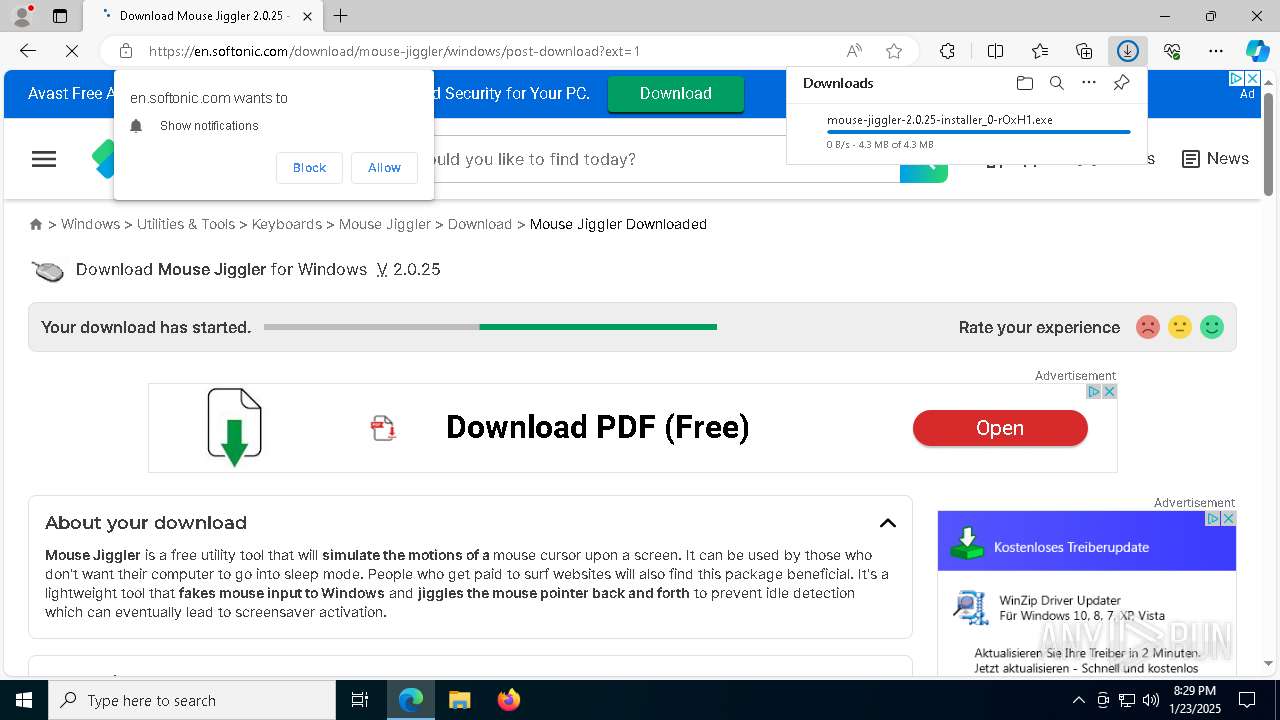The height and width of the screenshot is (720, 1280).
Task: Open the notification center icon
Action: [x=1247, y=700]
